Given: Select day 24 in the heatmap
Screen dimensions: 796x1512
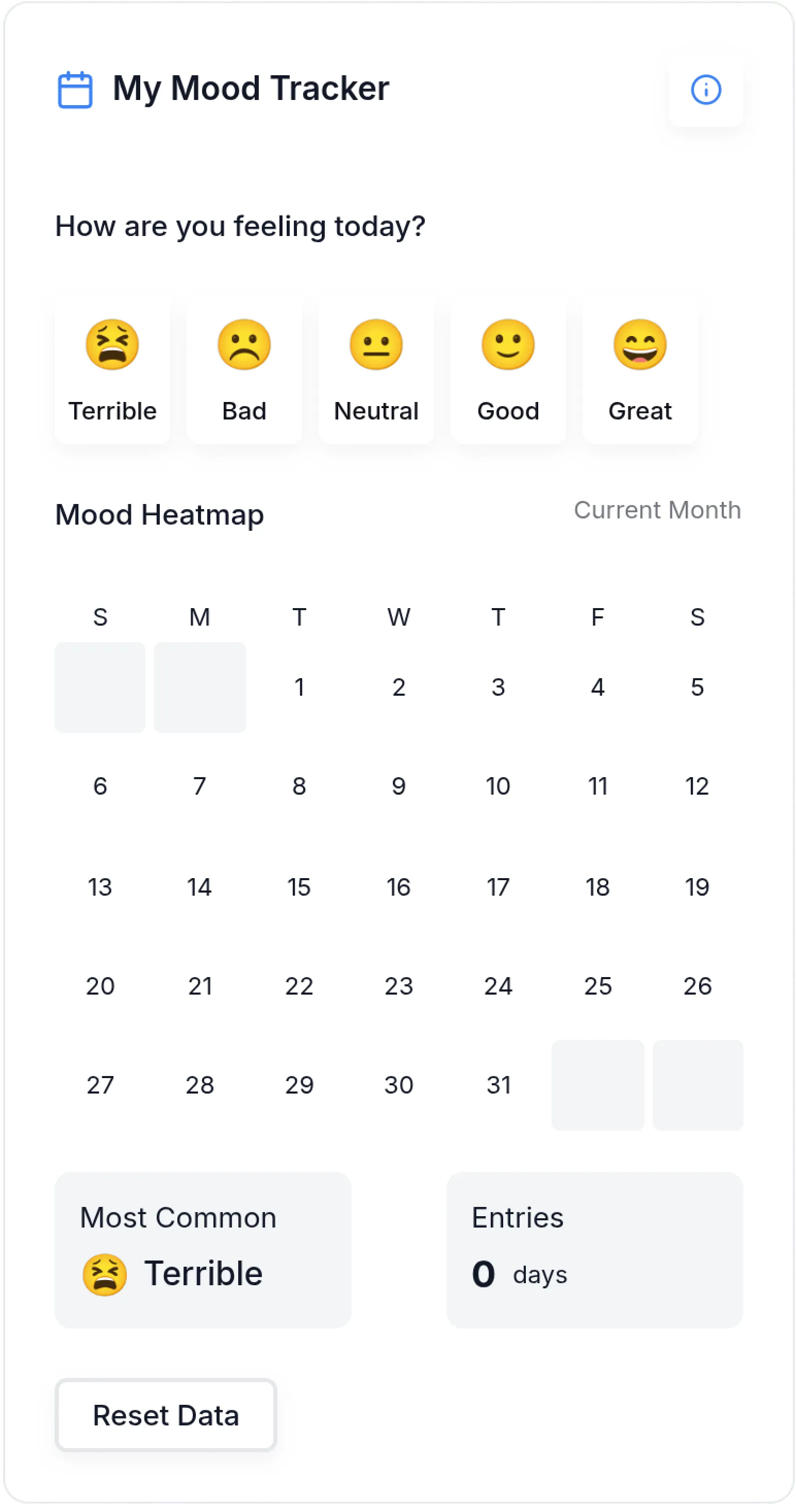Looking at the screenshot, I should point(498,985).
